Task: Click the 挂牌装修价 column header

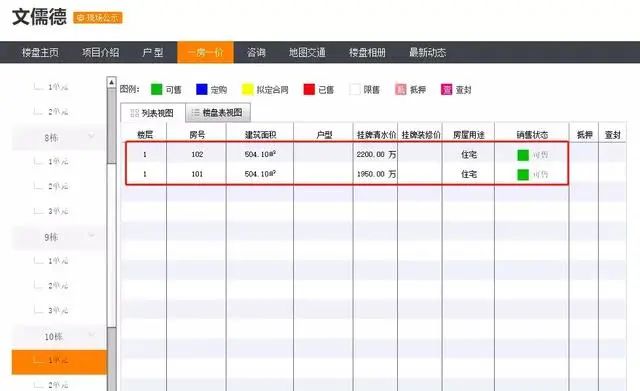Action: [421, 135]
